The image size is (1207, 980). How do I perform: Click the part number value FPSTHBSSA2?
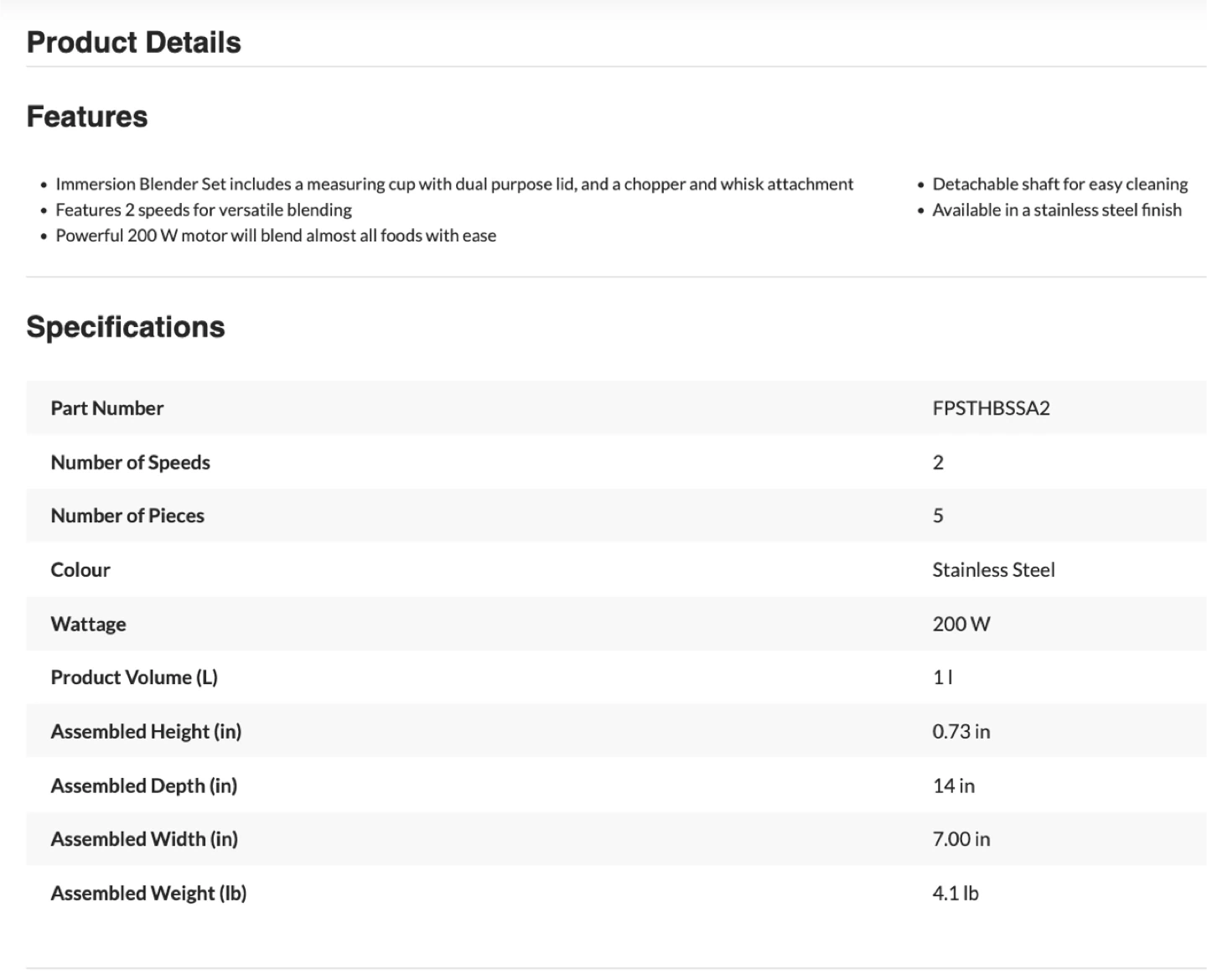(991, 408)
